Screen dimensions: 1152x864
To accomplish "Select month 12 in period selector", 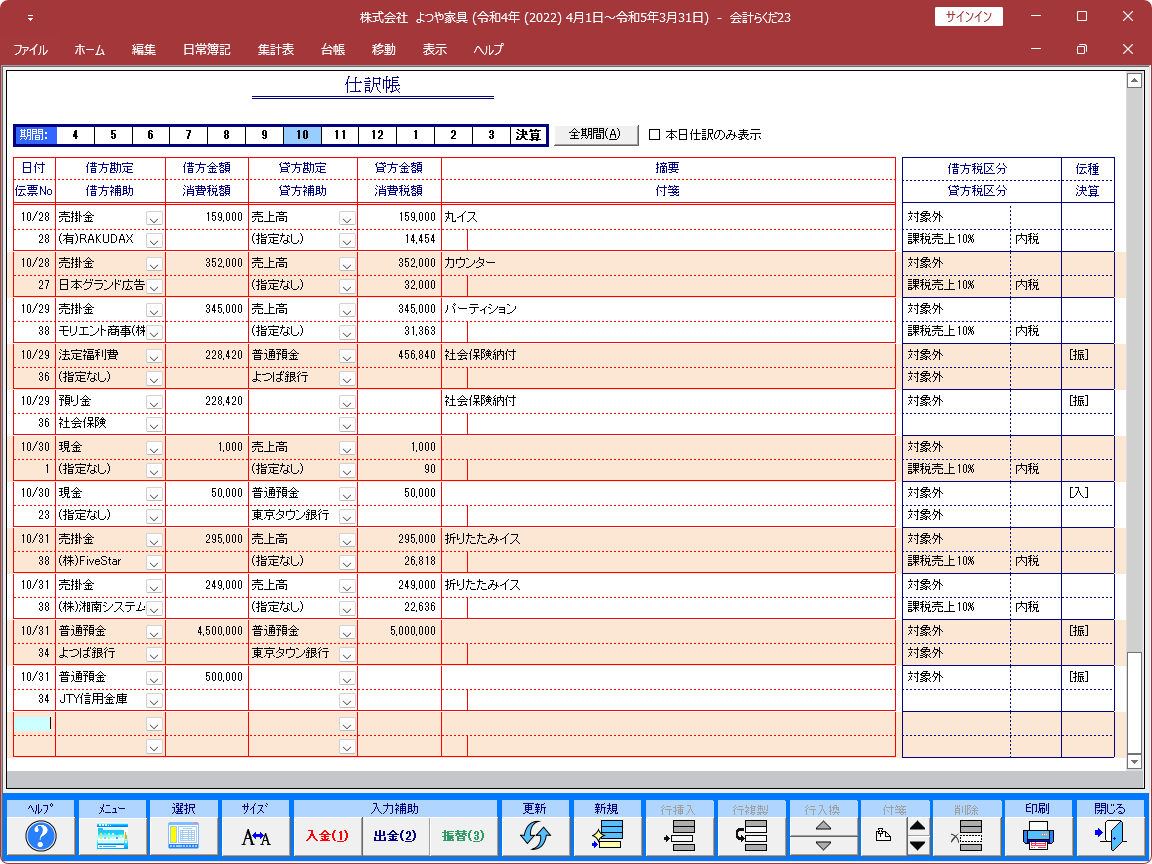I will [x=378, y=135].
